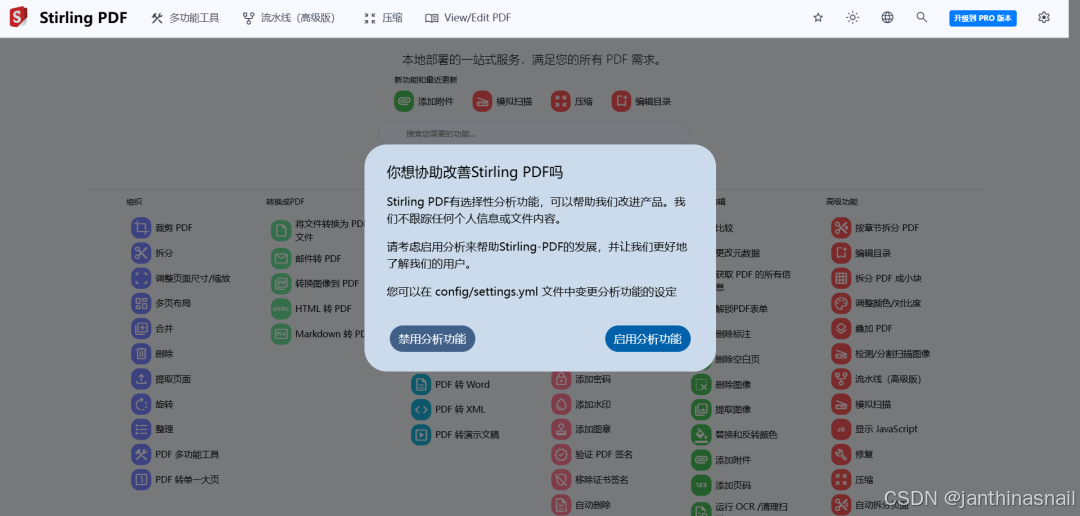Click the 提取图像 icon

[x=701, y=409]
